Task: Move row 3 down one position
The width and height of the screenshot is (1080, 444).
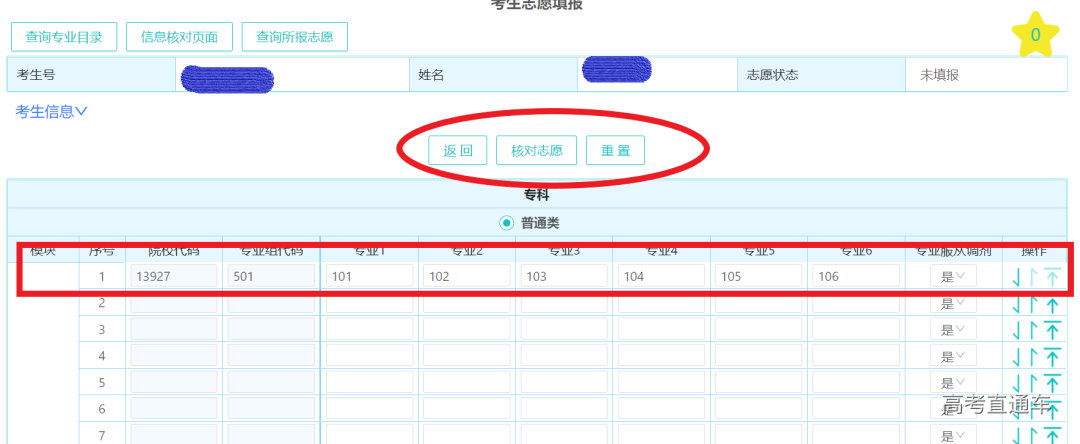Action: tap(1017, 330)
